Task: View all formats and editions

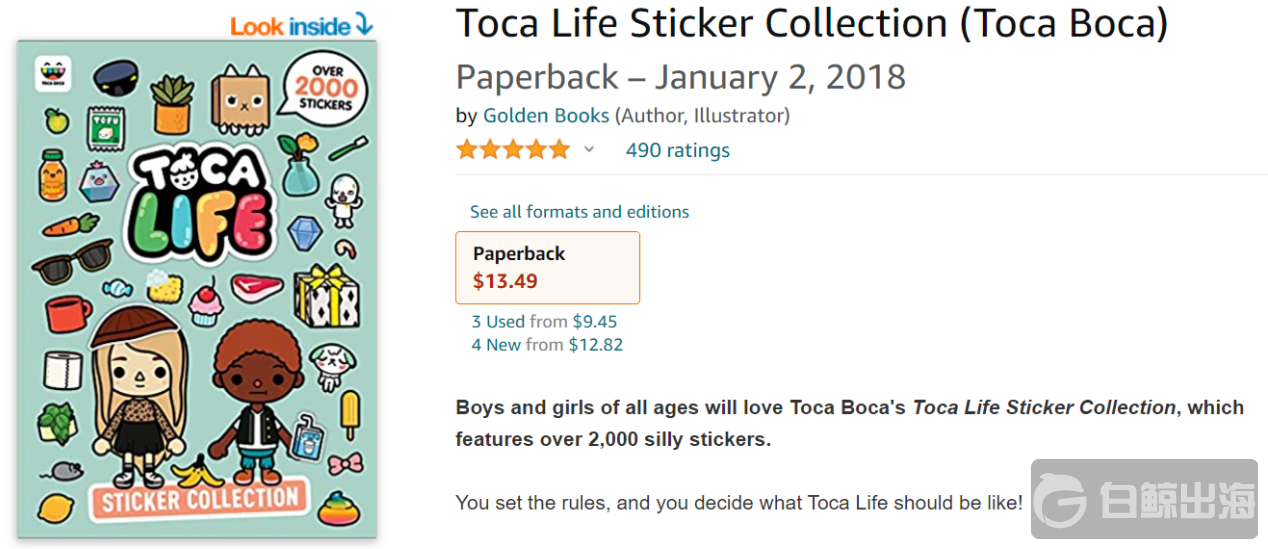Action: (x=579, y=212)
